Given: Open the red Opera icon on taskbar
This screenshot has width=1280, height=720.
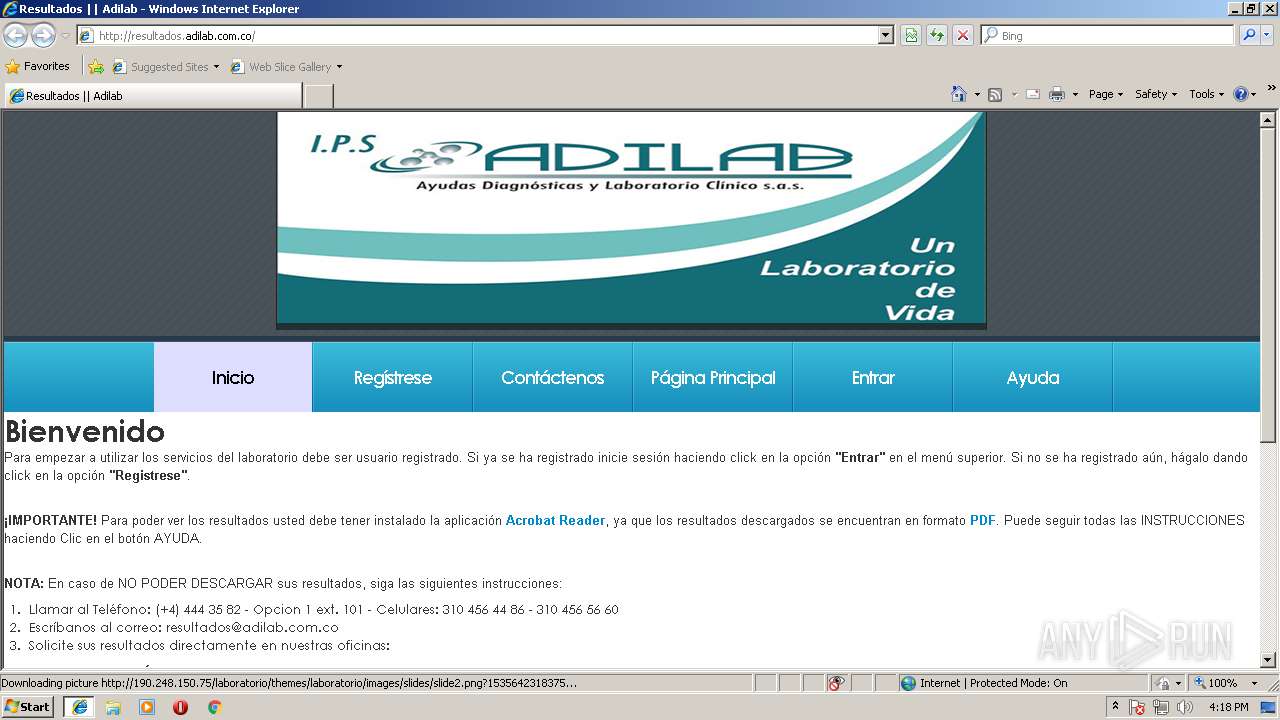Looking at the screenshot, I should (180, 707).
